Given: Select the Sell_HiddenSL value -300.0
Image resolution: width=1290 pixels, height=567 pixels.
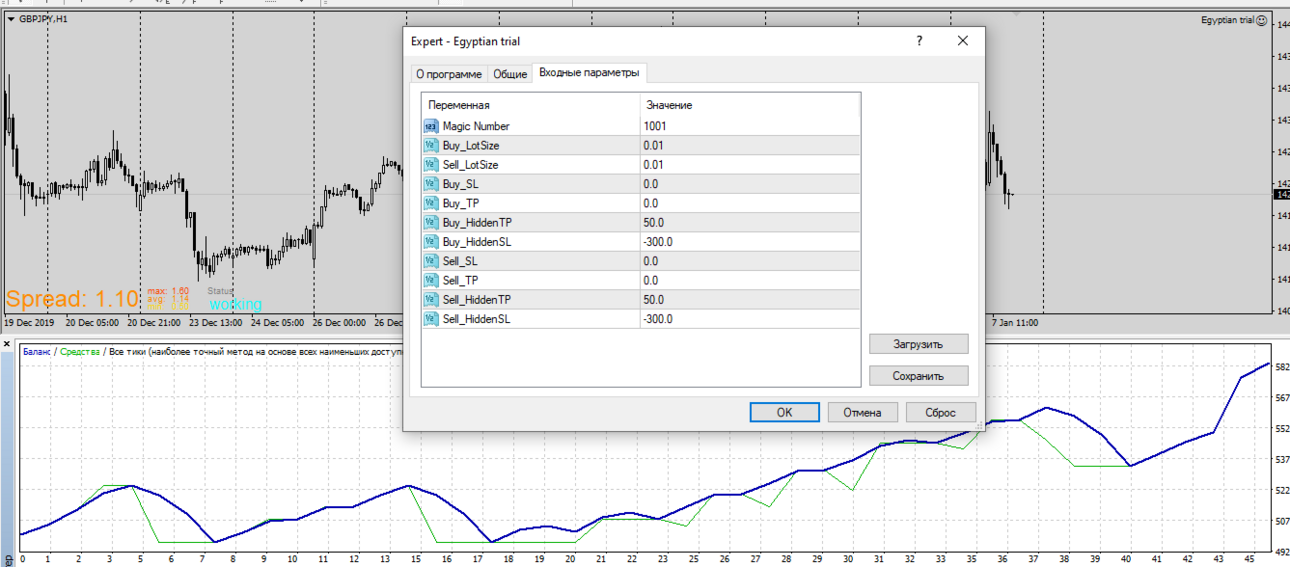Looking at the screenshot, I should click(x=658, y=319).
